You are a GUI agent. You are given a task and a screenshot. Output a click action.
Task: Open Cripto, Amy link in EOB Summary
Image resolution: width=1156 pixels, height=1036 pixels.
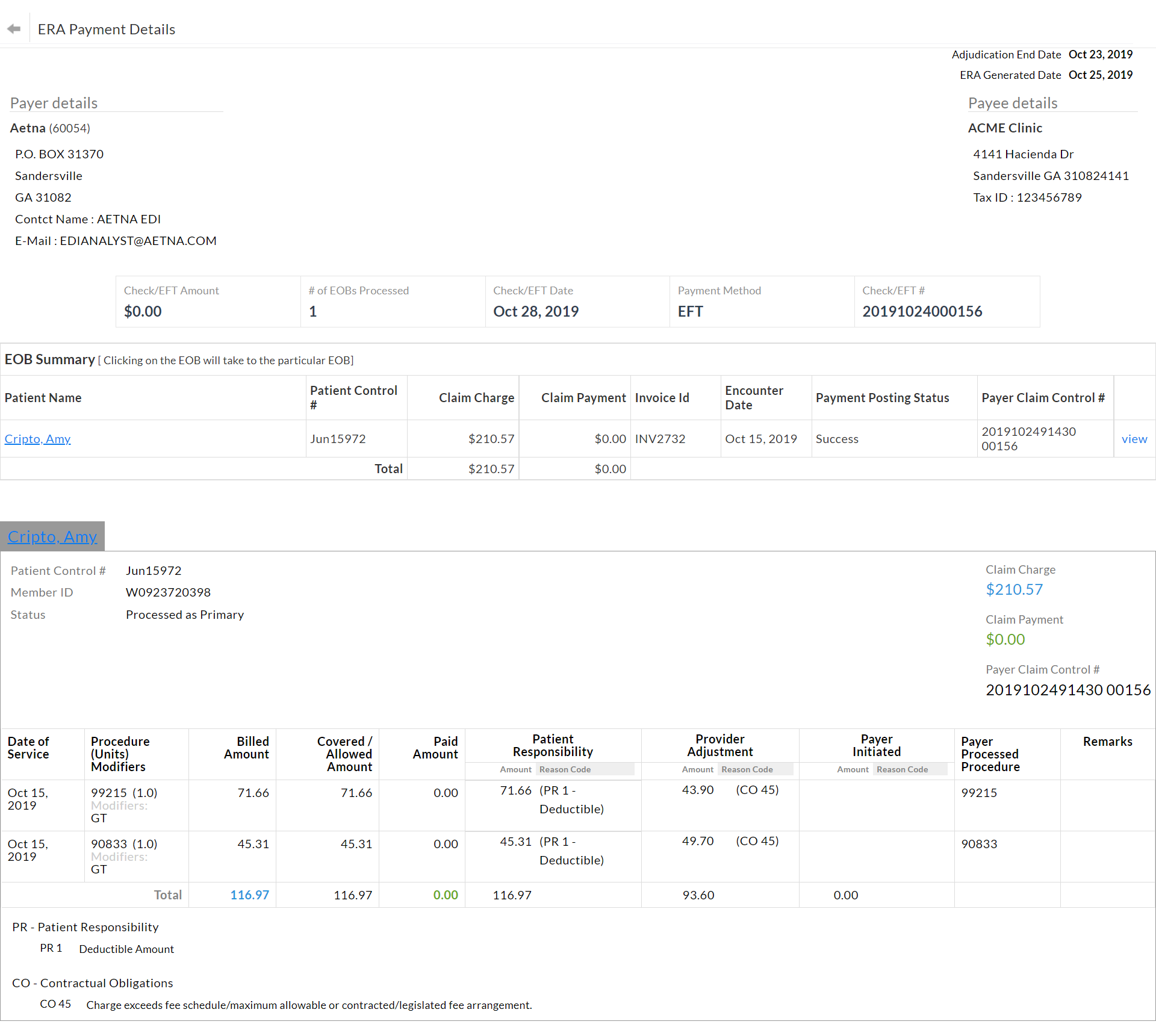(37, 439)
